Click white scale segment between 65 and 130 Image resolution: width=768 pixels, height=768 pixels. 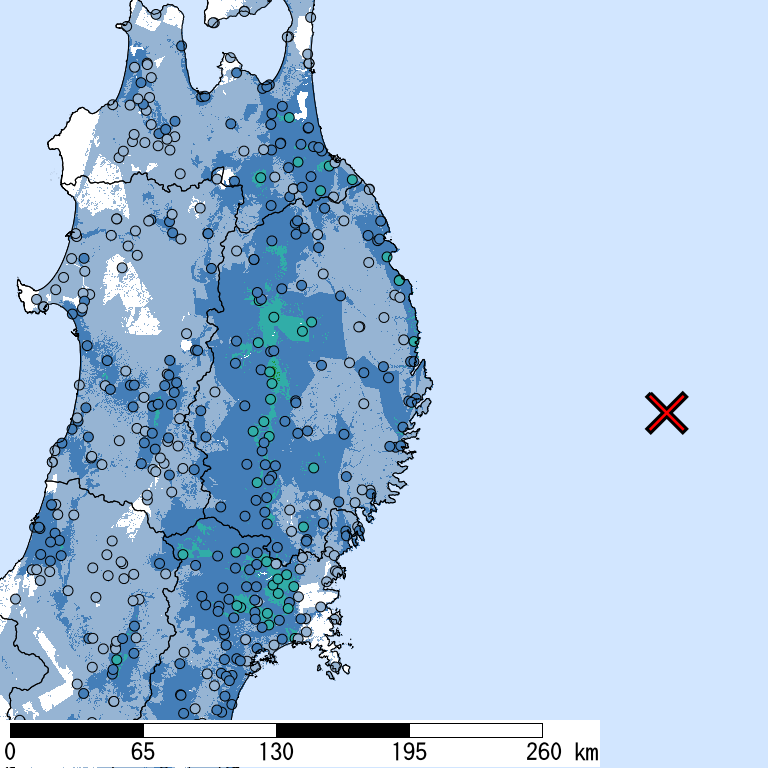point(209,730)
